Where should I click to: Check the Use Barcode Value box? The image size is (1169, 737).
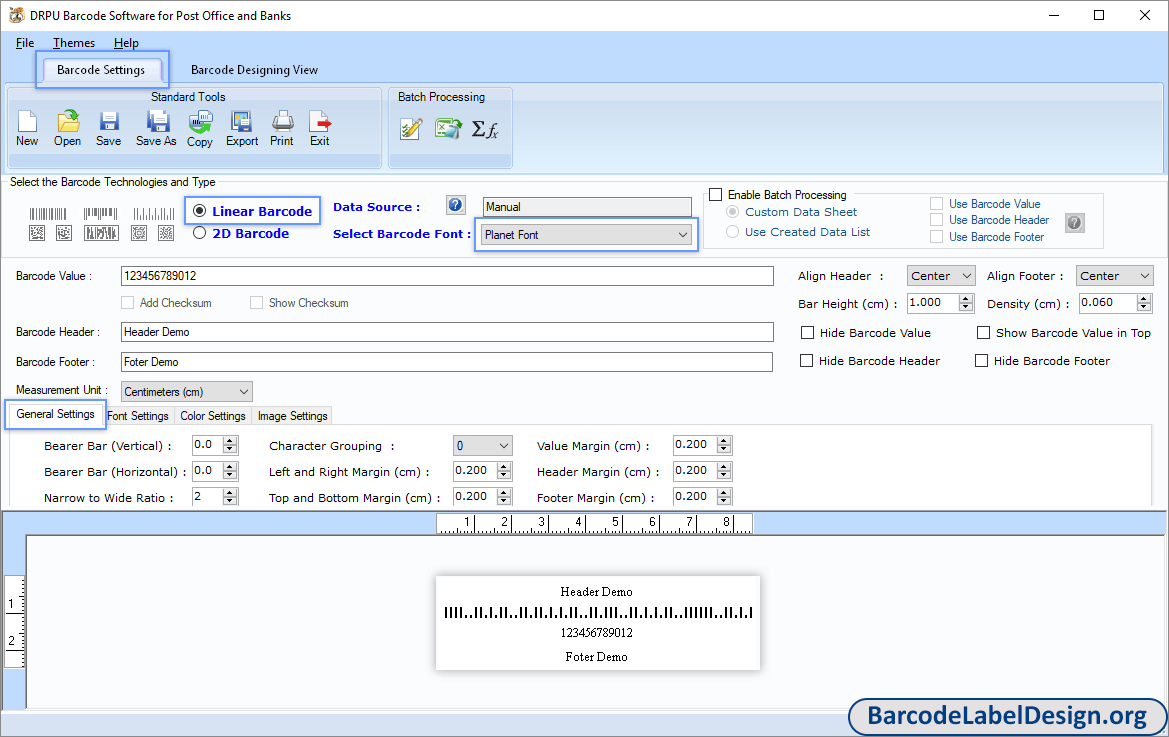pyautogui.click(x=936, y=203)
